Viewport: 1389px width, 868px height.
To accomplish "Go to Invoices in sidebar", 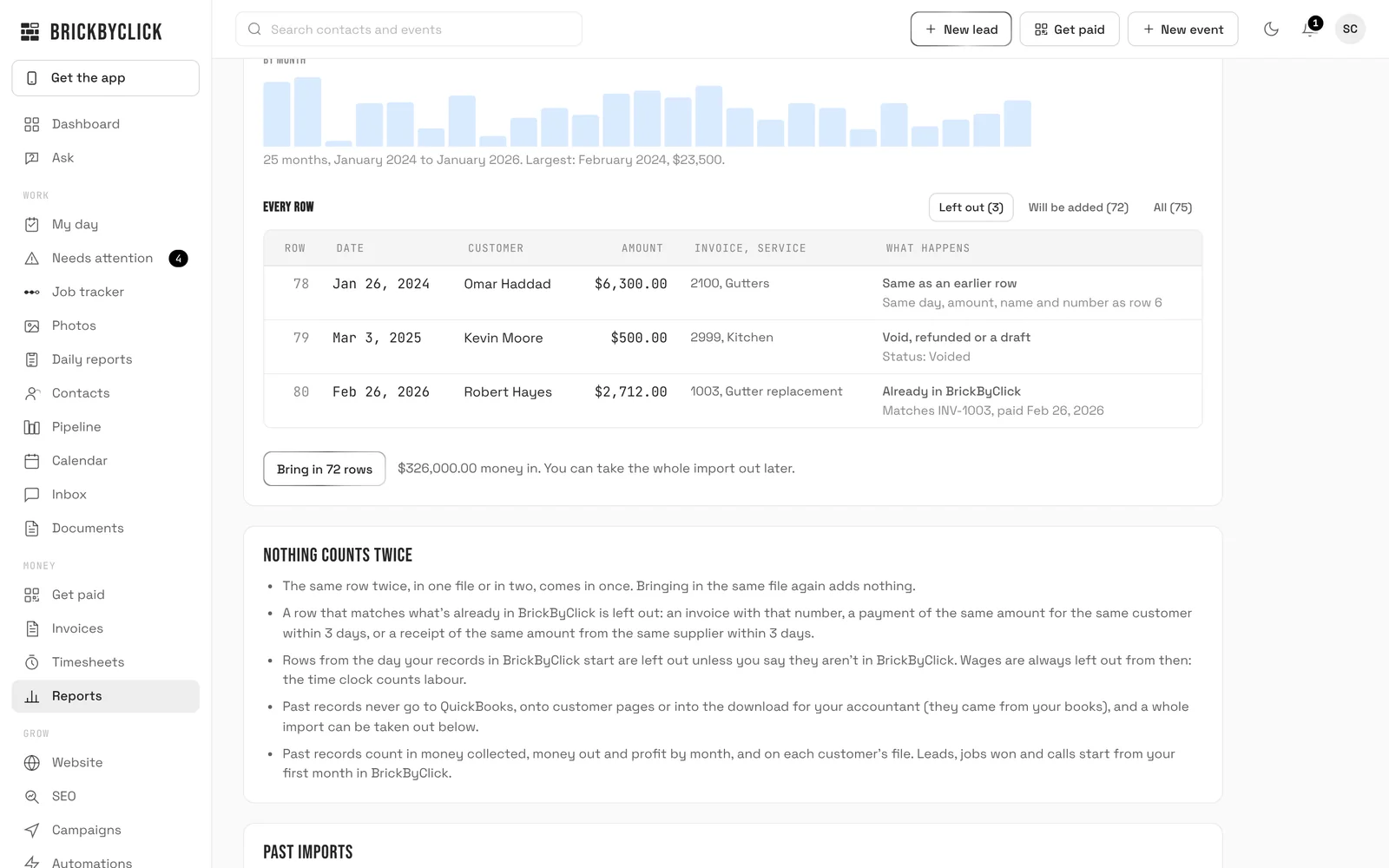I will click(106, 628).
